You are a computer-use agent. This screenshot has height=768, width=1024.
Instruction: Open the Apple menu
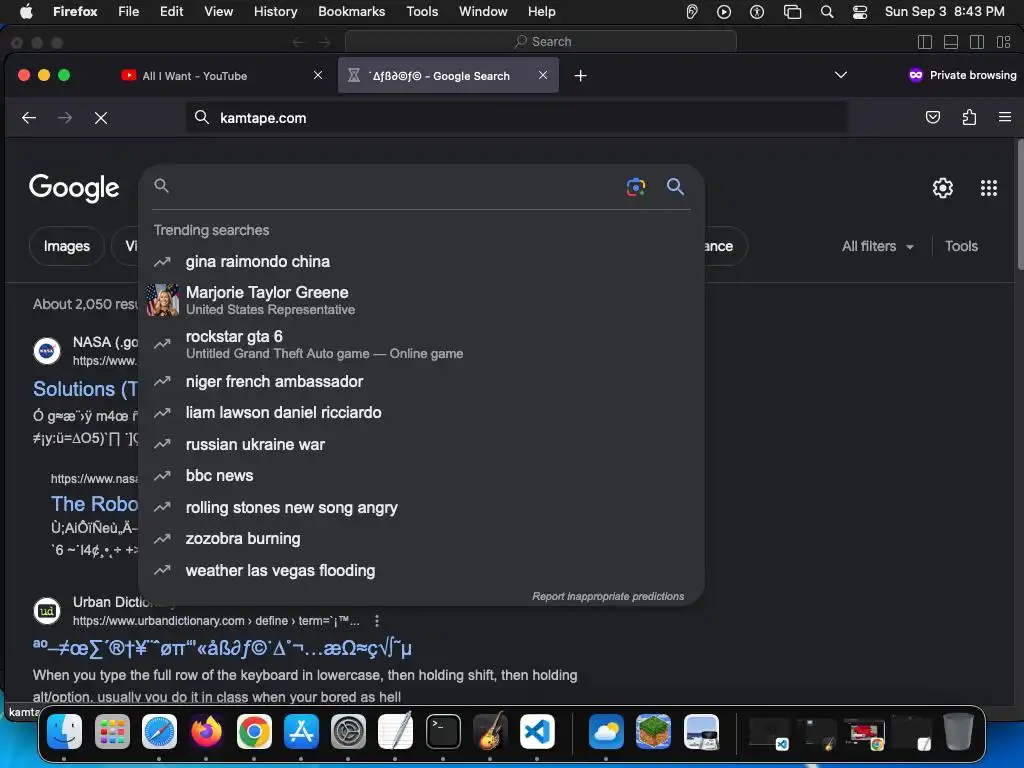tap(26, 12)
